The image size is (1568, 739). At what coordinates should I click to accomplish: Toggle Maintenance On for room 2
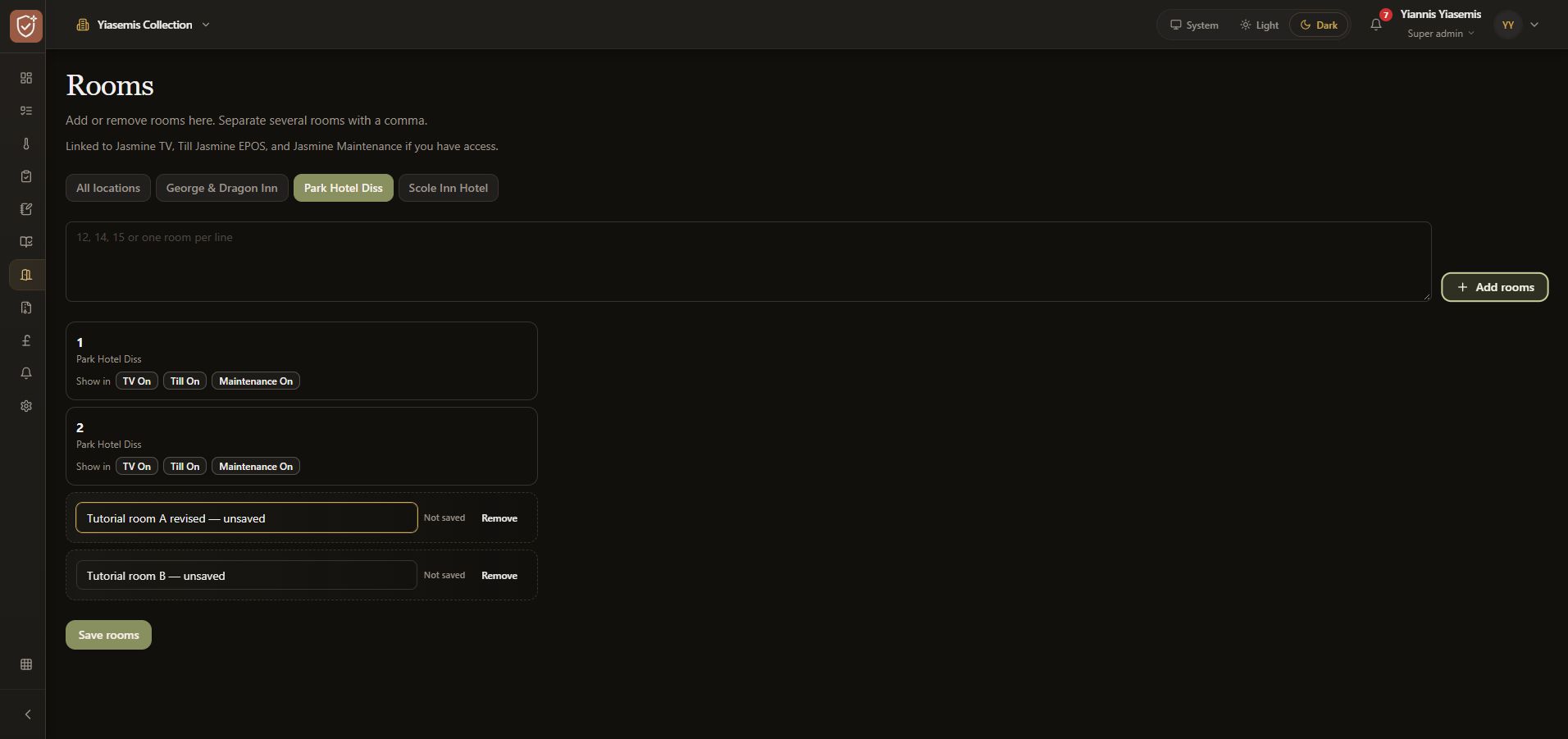(256, 467)
